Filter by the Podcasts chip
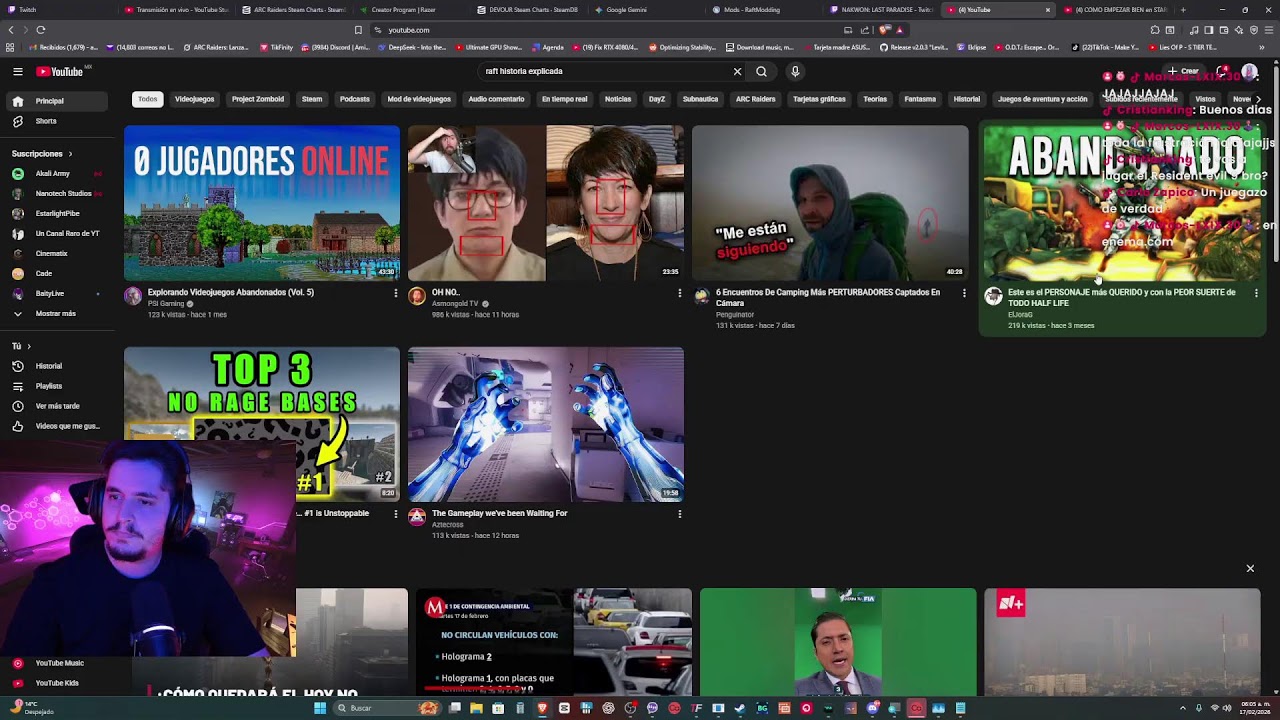The image size is (1280, 720). [355, 99]
